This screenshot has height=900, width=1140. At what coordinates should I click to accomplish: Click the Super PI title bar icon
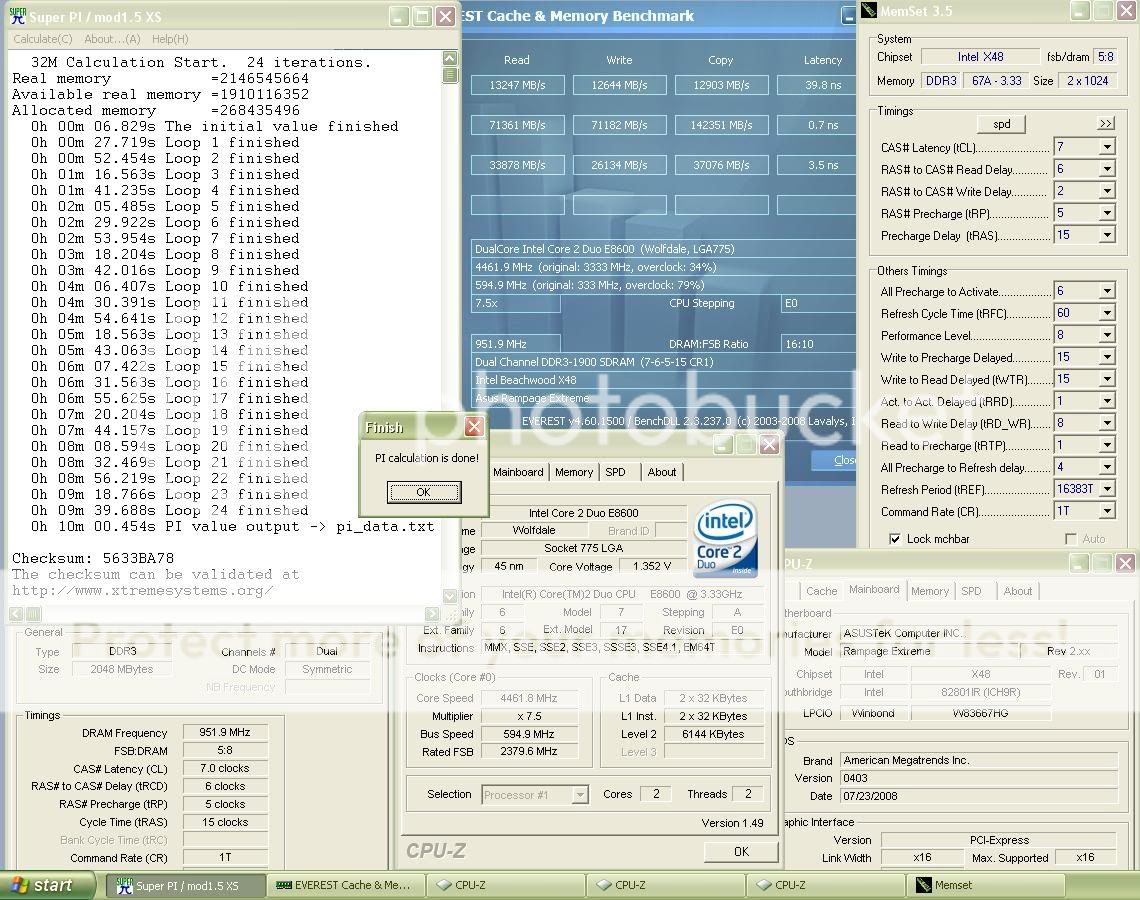[x=17, y=16]
